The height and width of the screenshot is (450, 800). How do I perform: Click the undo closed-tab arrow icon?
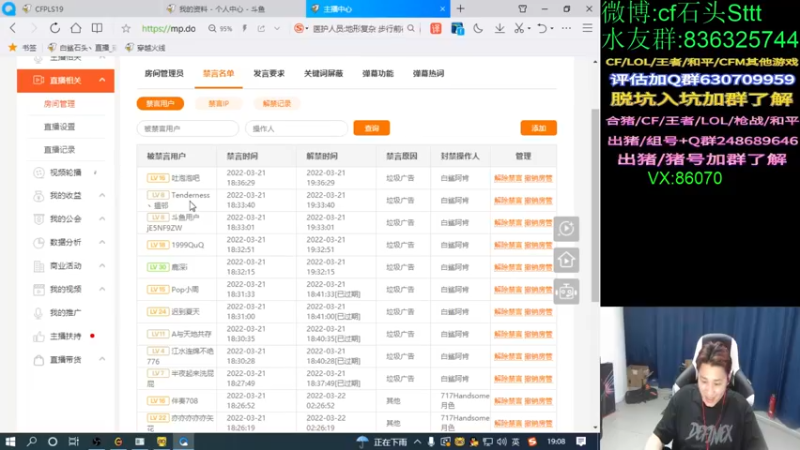[542, 29]
